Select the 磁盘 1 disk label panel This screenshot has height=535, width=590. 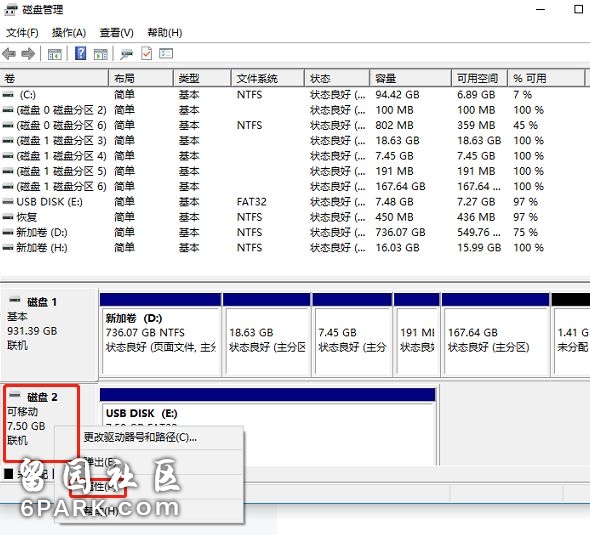[49, 334]
